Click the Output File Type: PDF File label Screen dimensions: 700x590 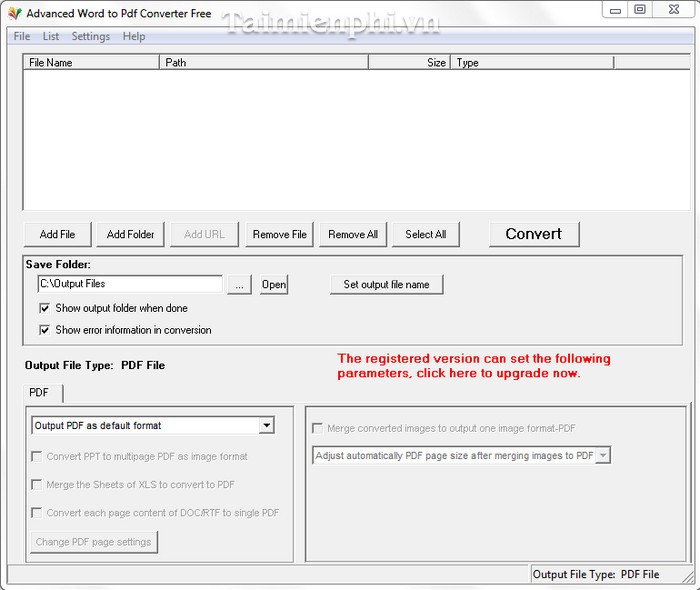tap(95, 366)
